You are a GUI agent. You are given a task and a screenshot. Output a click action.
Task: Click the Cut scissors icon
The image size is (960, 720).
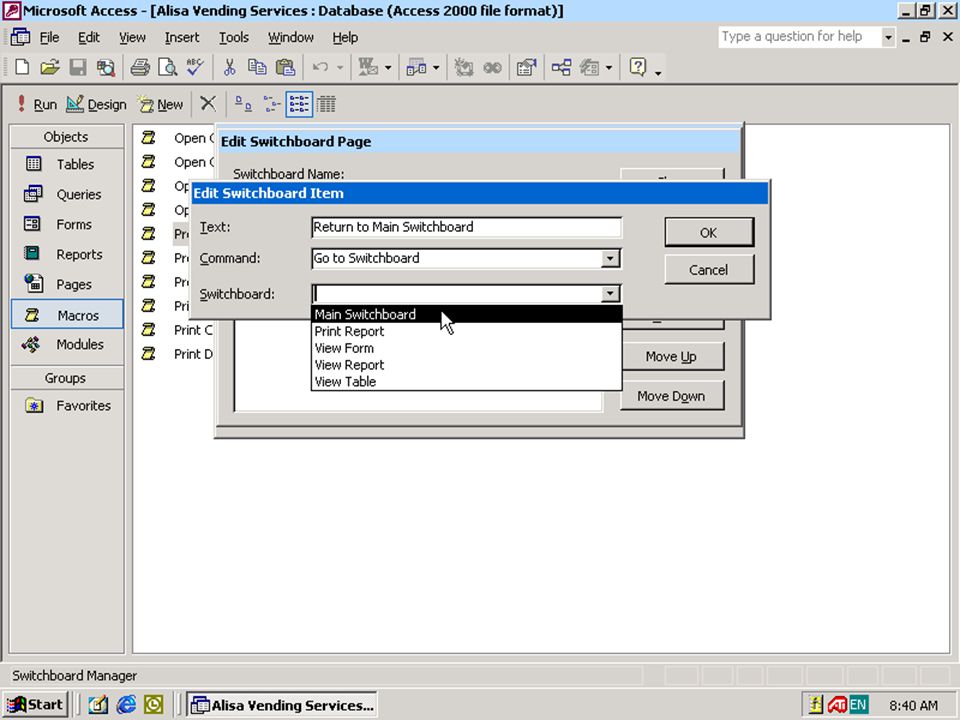pyautogui.click(x=230, y=67)
